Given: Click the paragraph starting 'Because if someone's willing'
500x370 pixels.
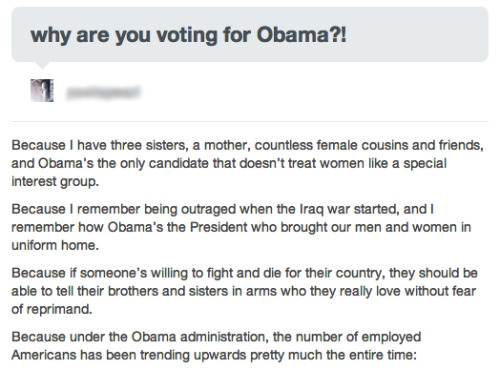Looking at the screenshot, I should point(244,291).
